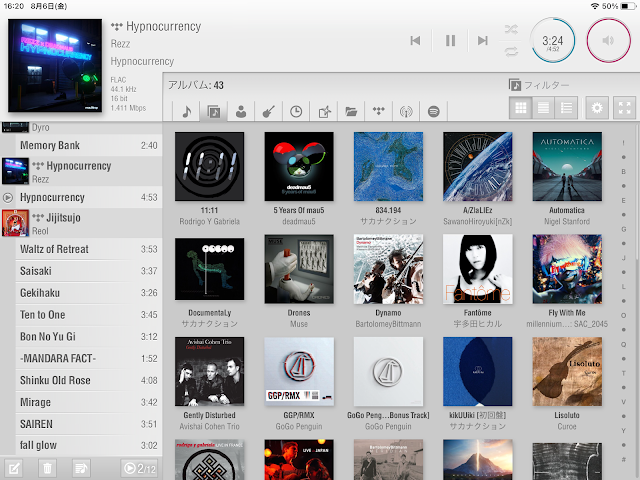
Task: Open the History tab with the clock icon
Action: [x=296, y=111]
